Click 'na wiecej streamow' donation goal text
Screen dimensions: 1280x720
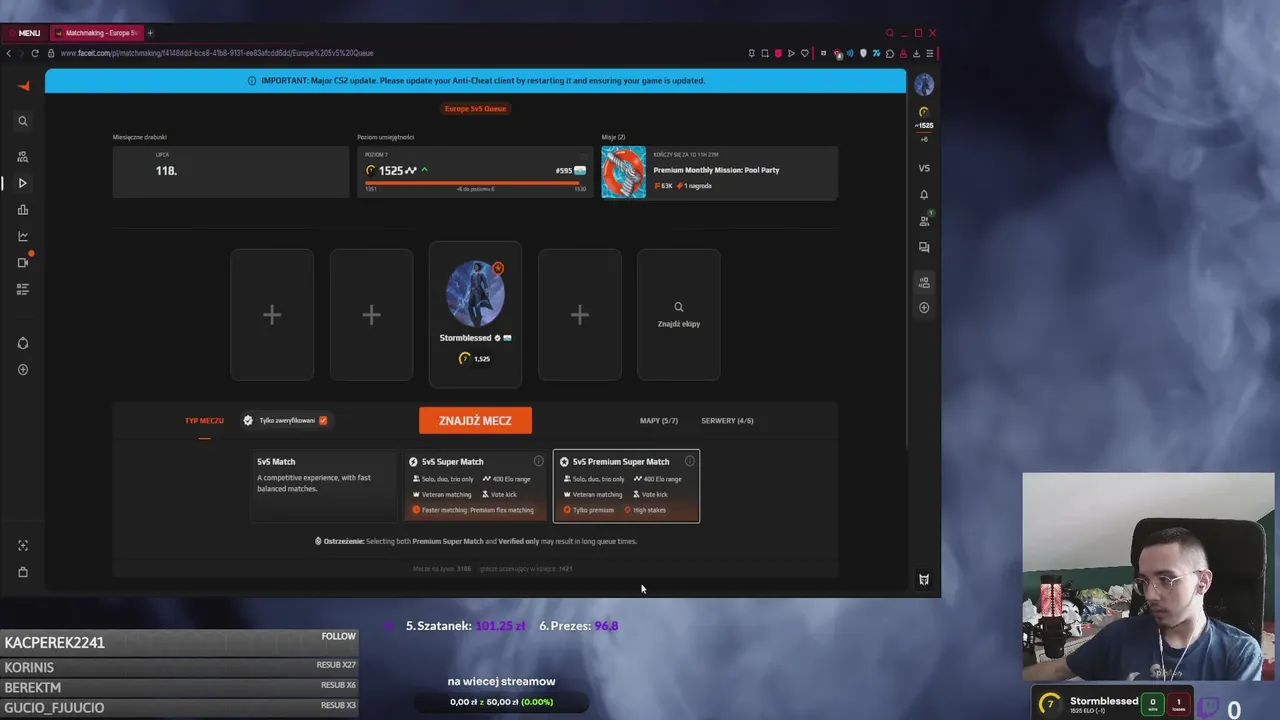pyautogui.click(x=501, y=682)
